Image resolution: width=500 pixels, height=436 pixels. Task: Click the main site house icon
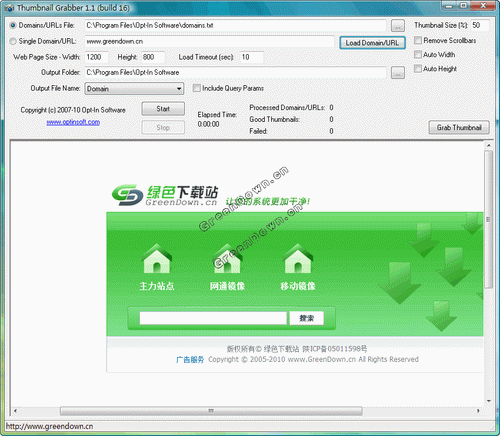(157, 259)
